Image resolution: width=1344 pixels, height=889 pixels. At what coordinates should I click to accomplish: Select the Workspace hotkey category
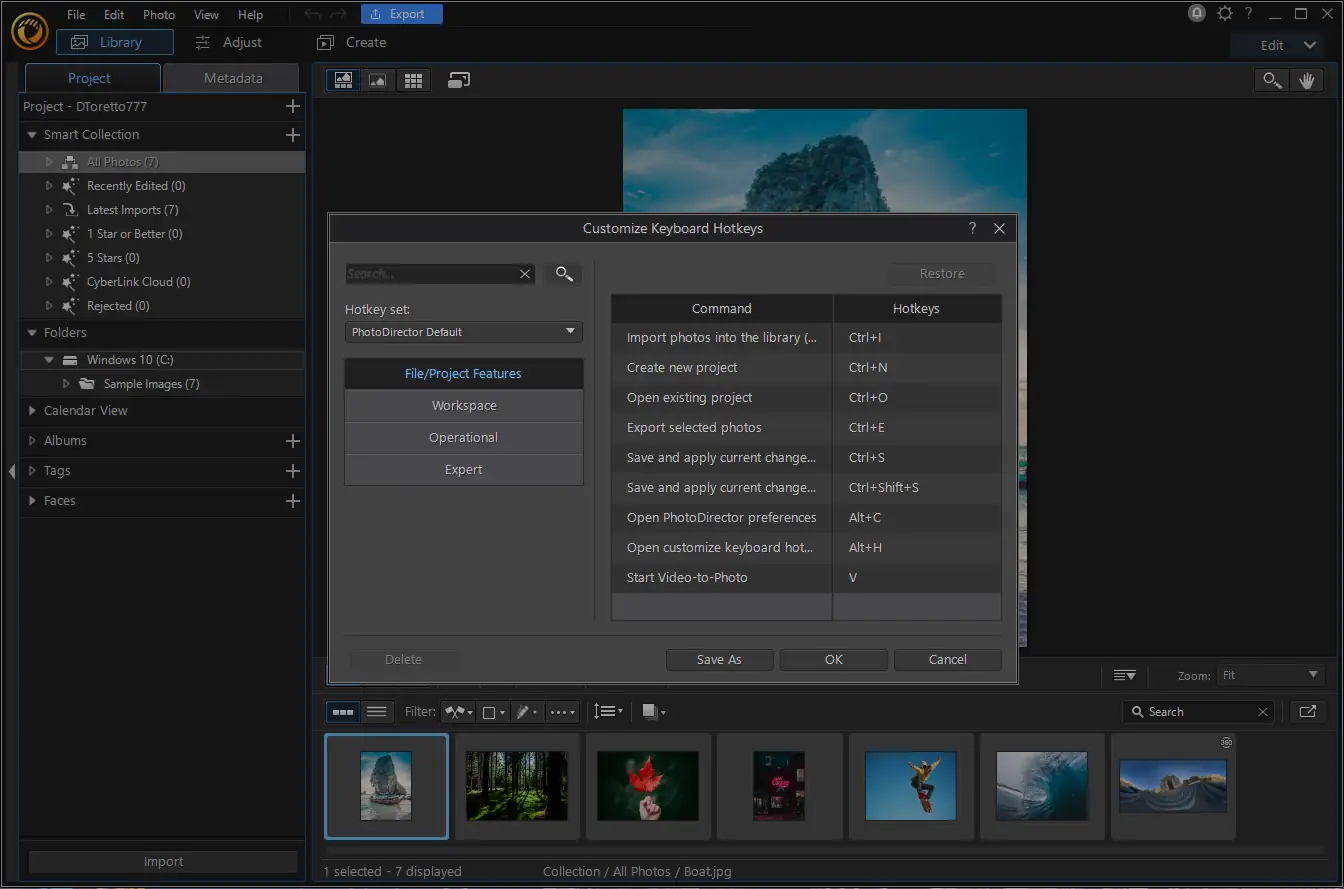click(x=464, y=406)
